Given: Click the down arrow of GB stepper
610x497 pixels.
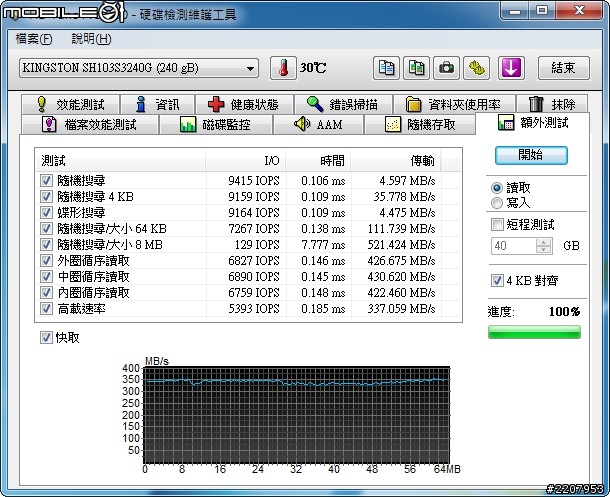Looking at the screenshot, I should click(x=543, y=250).
